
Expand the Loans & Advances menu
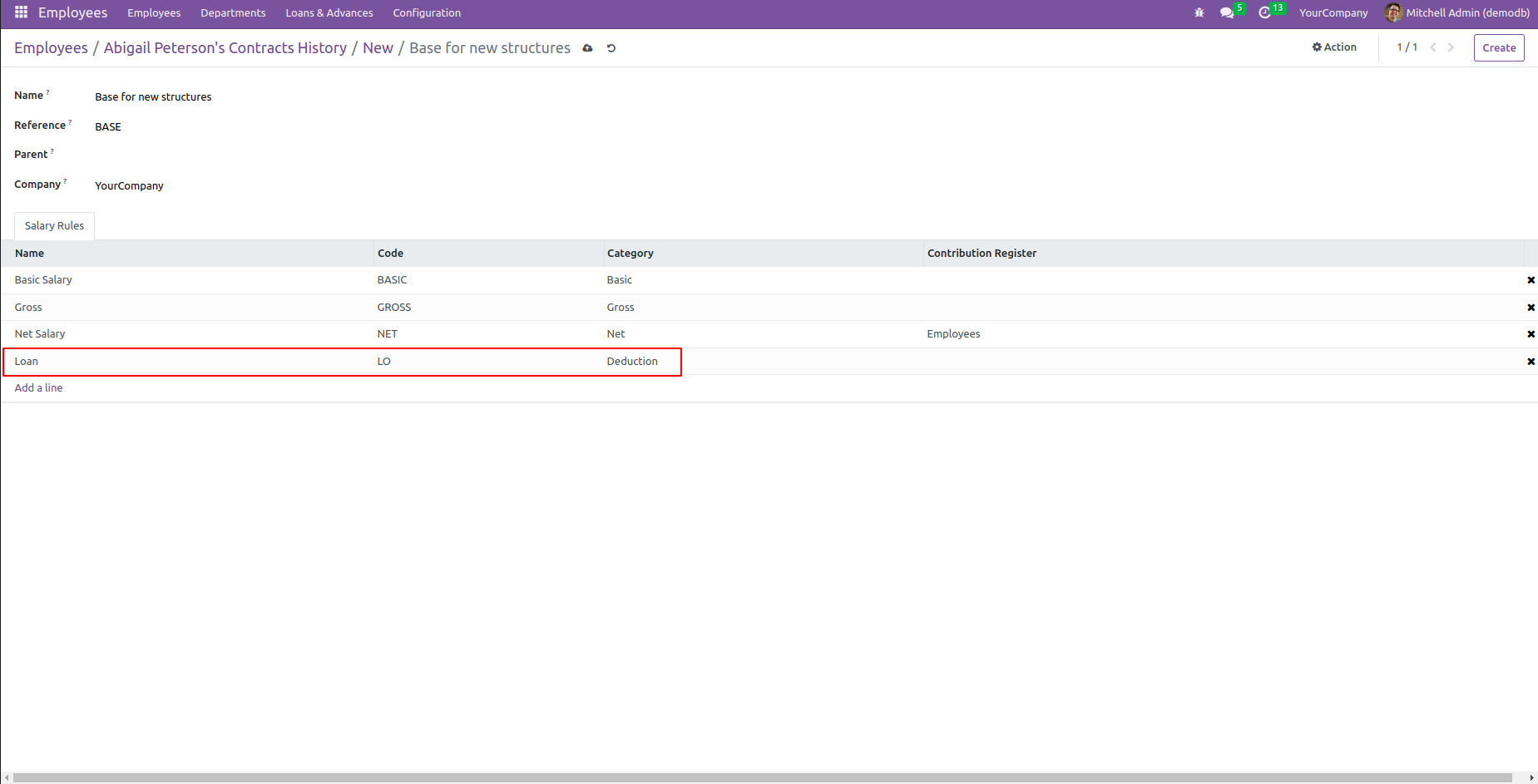pyautogui.click(x=329, y=12)
